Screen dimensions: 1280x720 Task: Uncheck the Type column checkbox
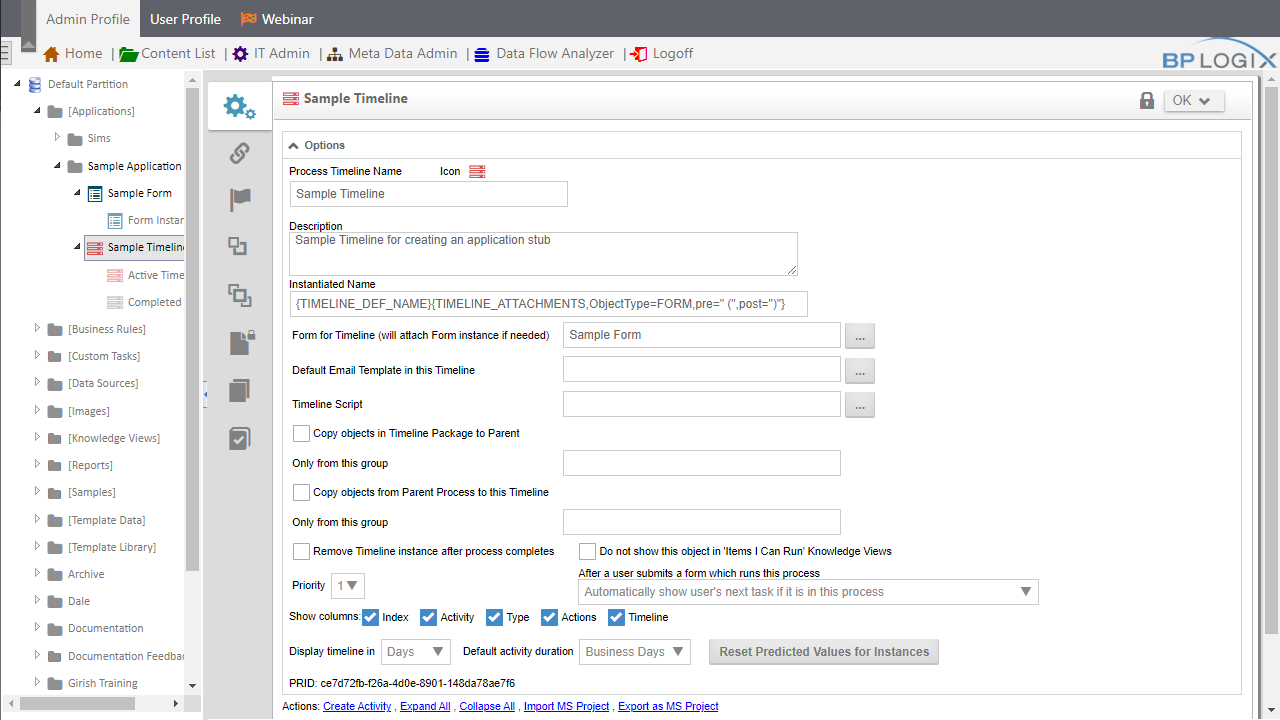pos(494,617)
